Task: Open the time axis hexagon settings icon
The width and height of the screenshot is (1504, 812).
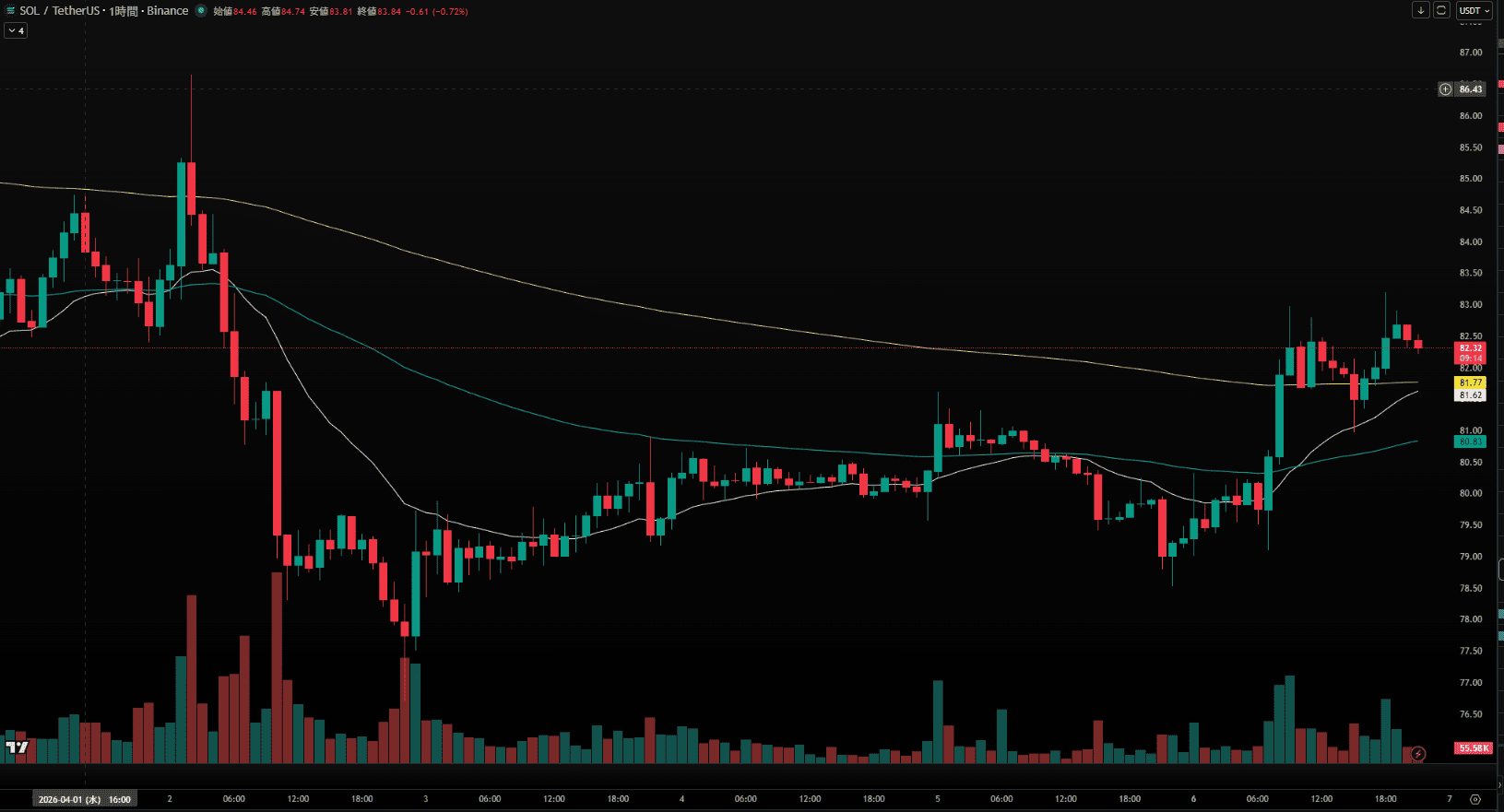Action: point(1474,799)
